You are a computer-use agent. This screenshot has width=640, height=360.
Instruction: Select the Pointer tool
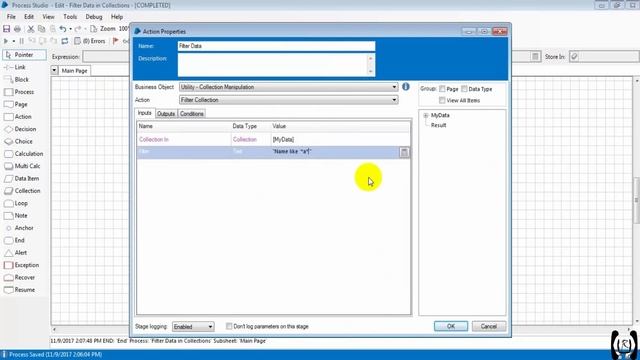click(24, 55)
